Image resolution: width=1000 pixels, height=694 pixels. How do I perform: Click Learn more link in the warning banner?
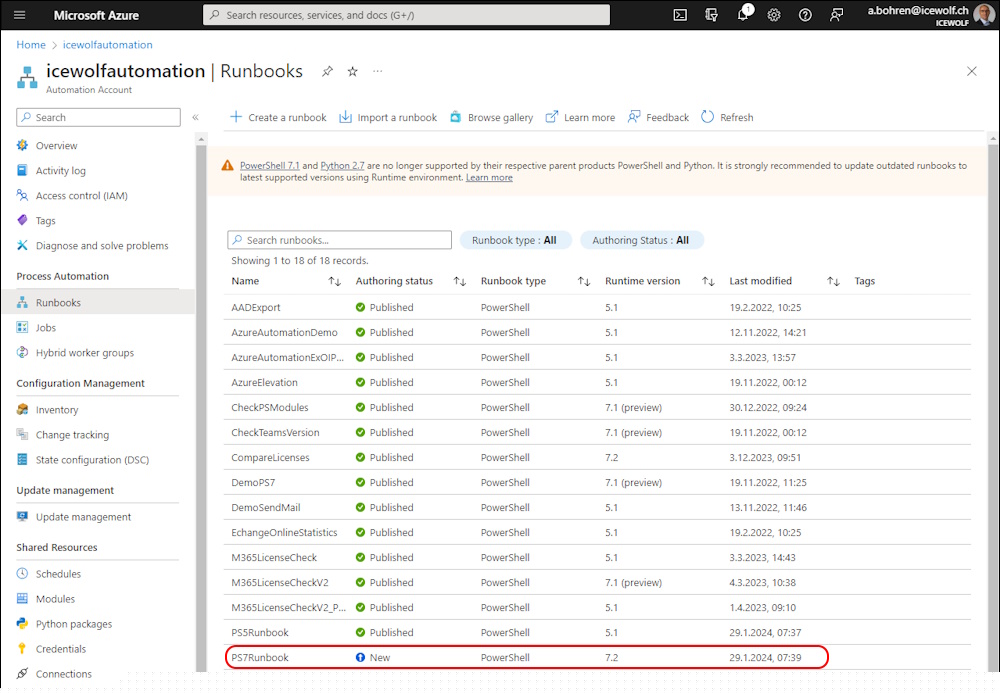[x=489, y=177]
